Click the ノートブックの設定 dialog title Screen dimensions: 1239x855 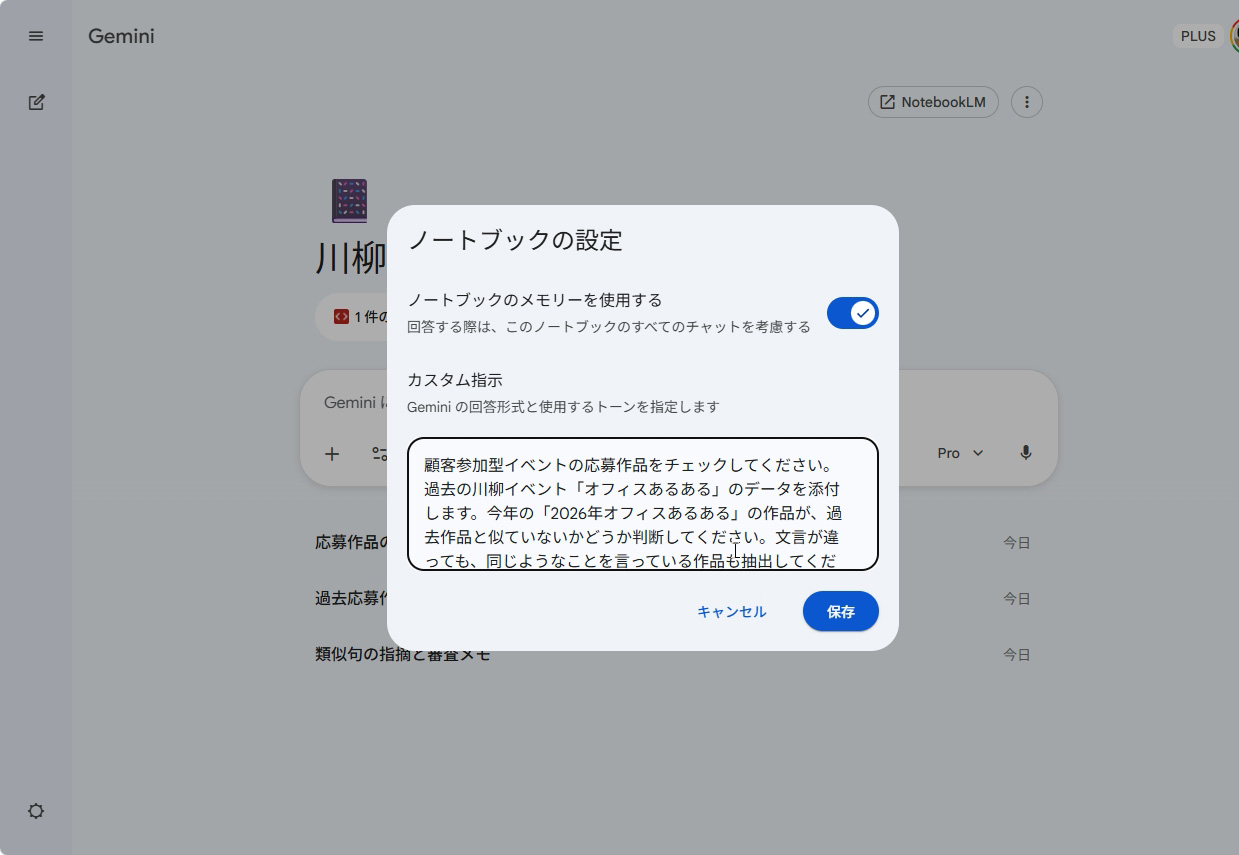(x=515, y=240)
